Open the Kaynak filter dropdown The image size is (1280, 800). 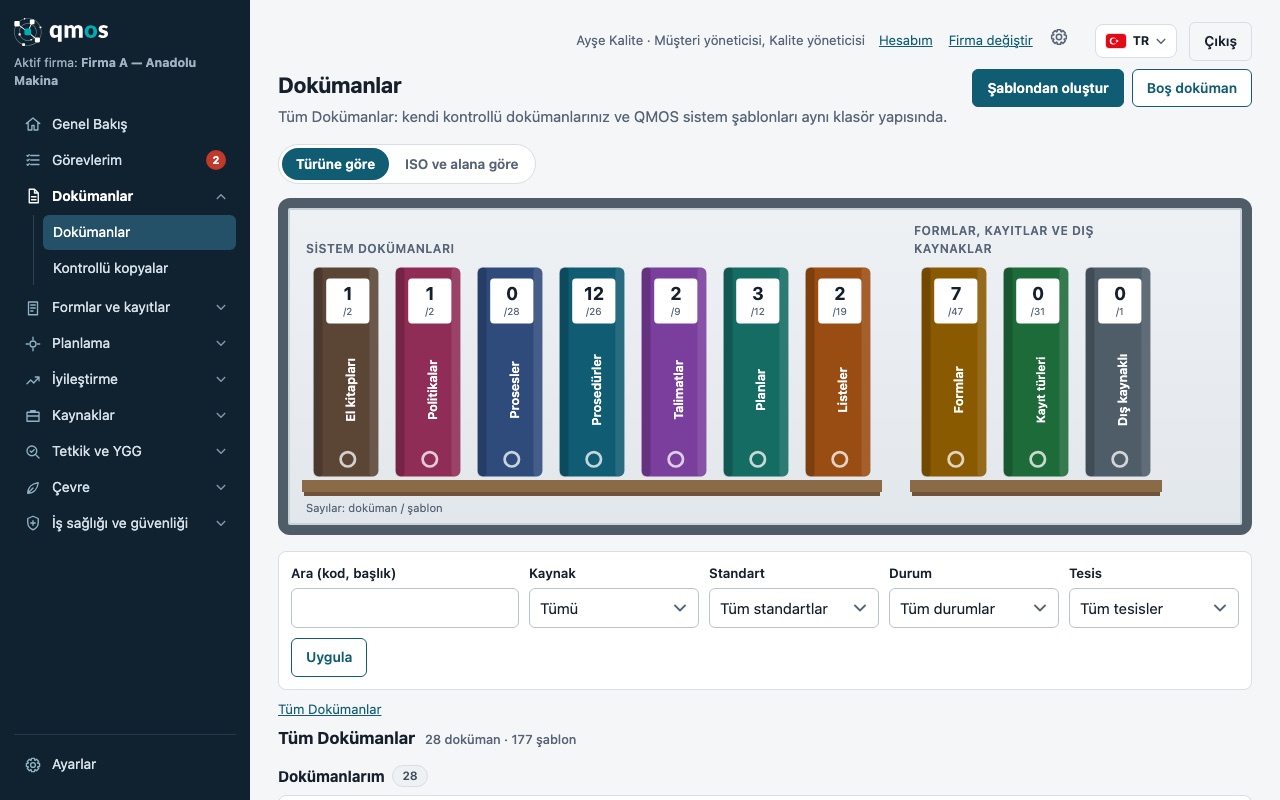(x=614, y=608)
